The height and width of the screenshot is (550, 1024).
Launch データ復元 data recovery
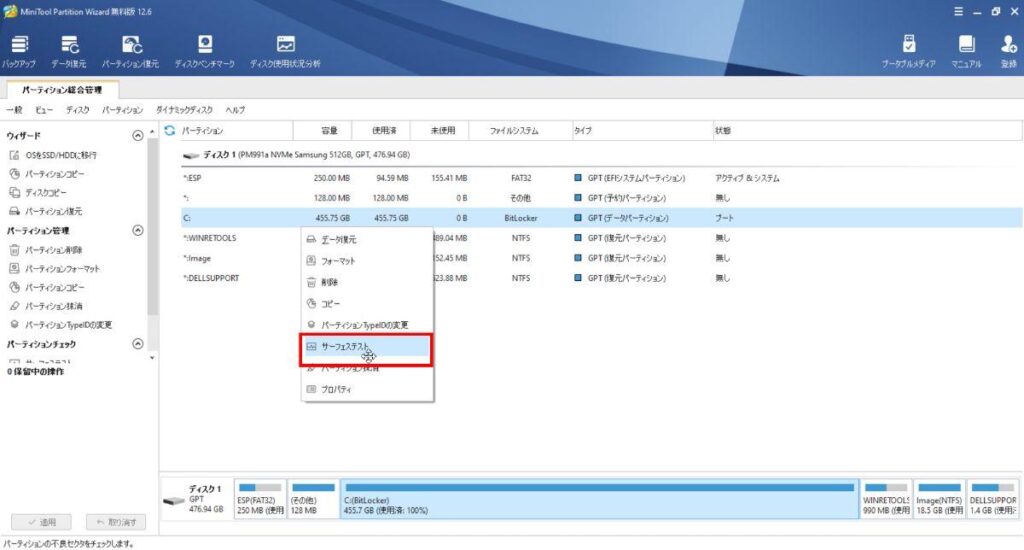click(x=69, y=52)
